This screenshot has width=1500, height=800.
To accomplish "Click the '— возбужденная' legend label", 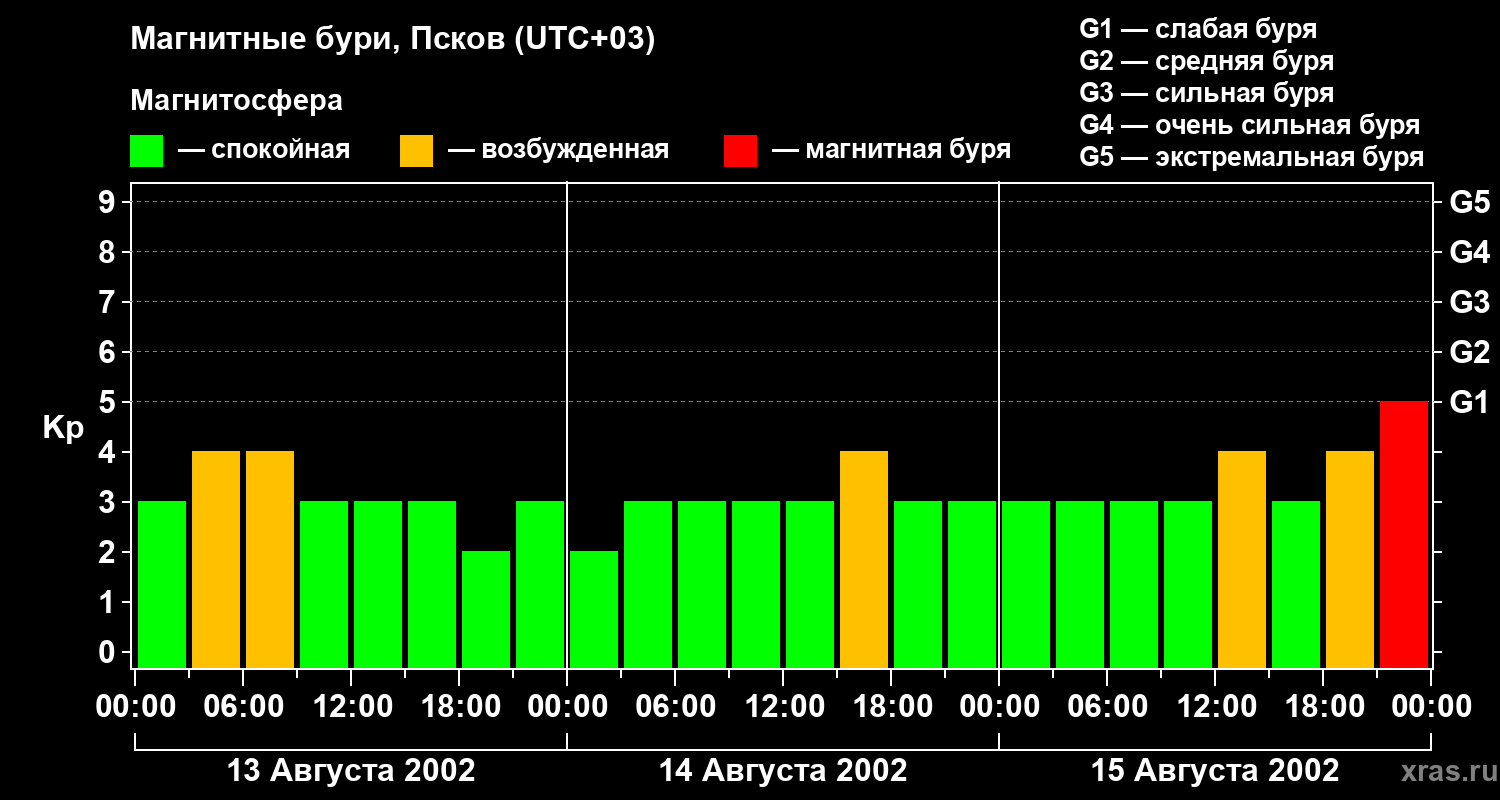I will (x=558, y=150).
